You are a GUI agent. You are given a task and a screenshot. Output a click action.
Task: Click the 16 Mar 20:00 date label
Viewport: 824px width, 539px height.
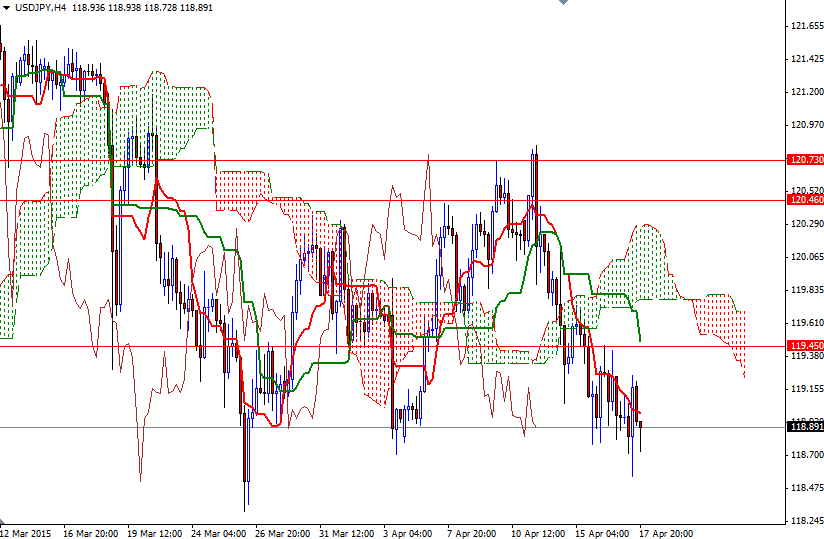(90, 534)
